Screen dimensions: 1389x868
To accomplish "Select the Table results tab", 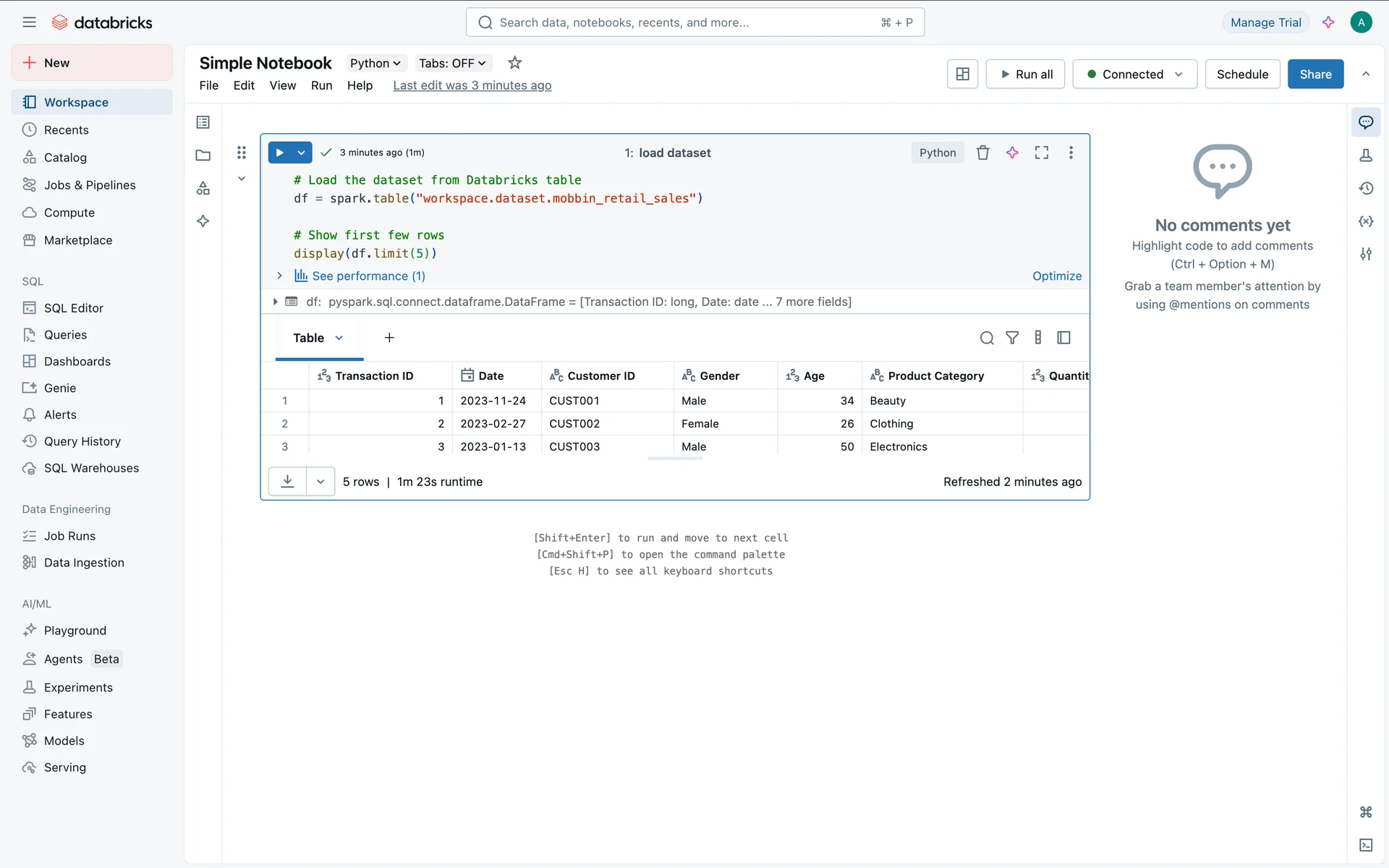I will [309, 338].
